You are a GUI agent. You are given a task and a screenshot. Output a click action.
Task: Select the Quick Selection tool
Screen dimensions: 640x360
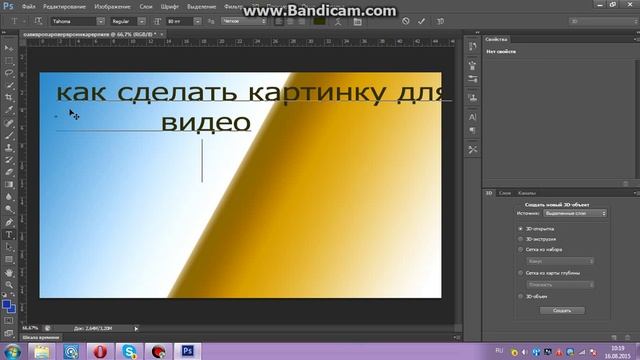click(9, 85)
